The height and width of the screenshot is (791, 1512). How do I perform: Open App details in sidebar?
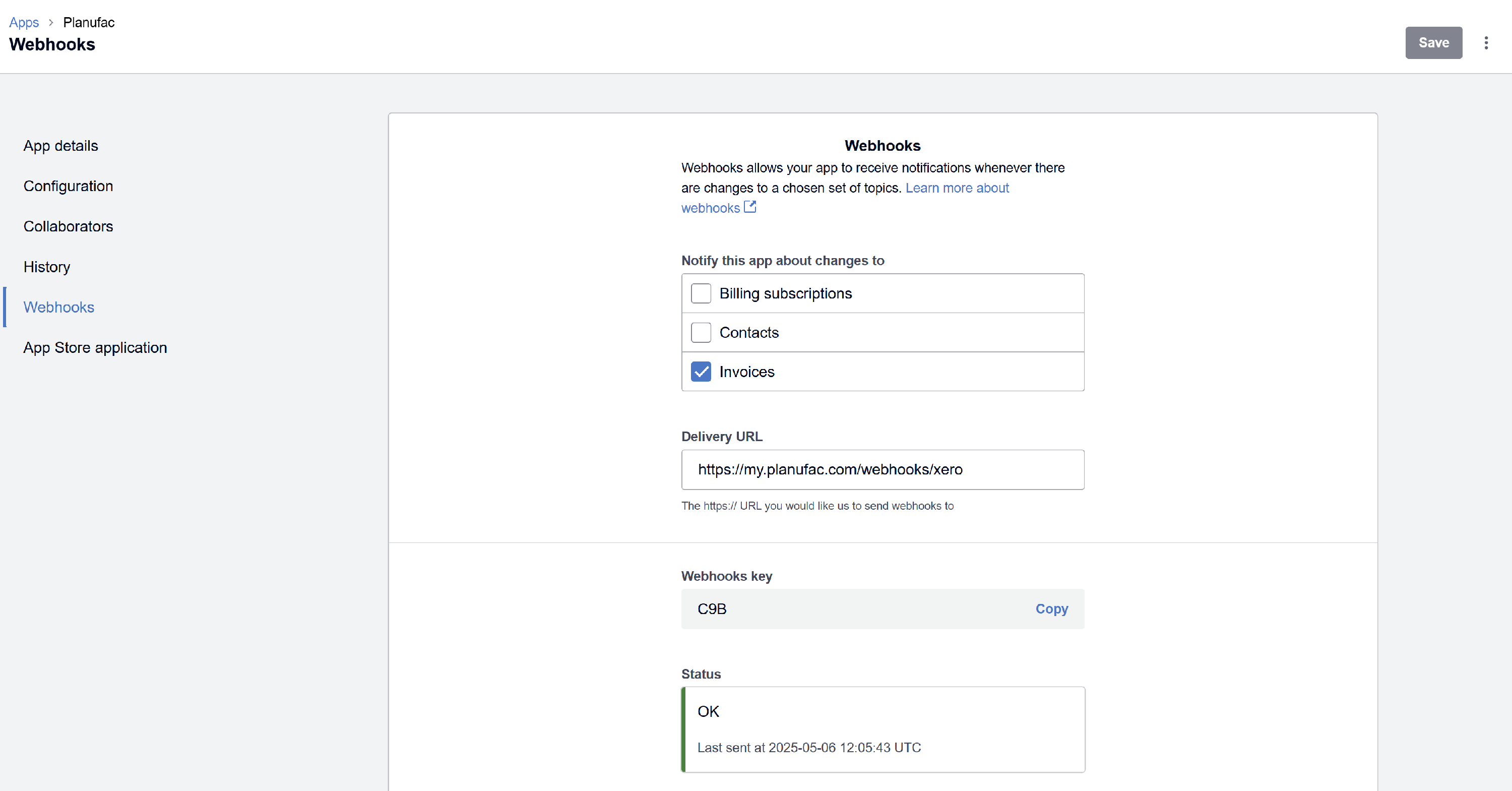[60, 146]
